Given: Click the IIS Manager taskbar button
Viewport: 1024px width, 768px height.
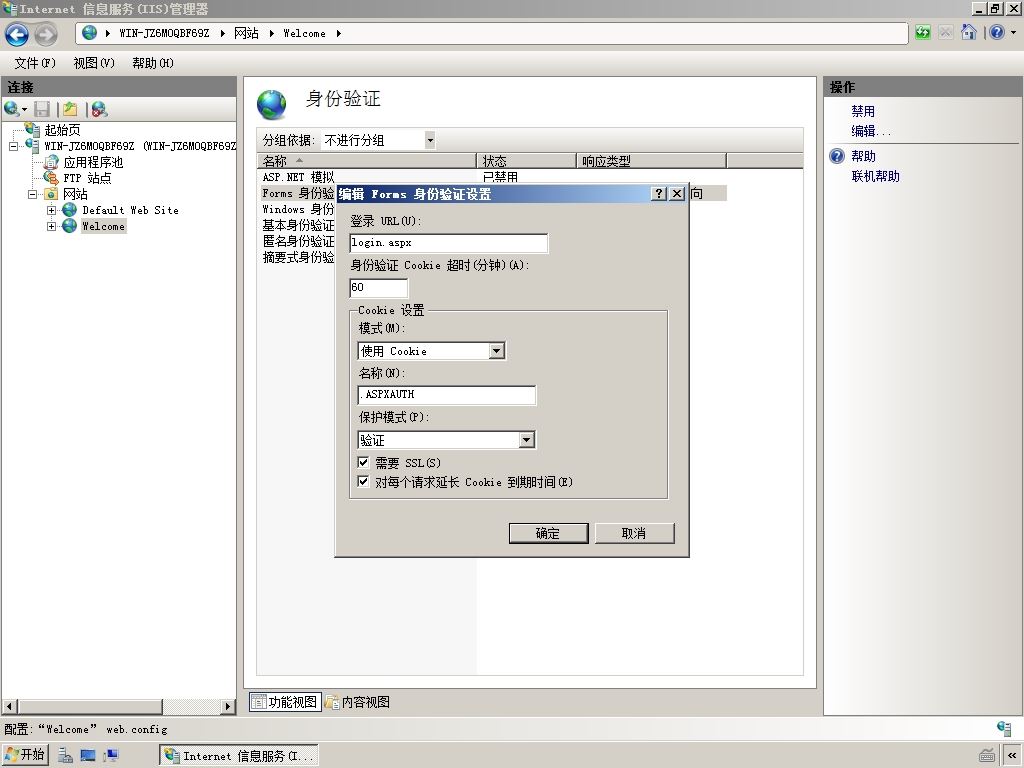Looking at the screenshot, I should [x=239, y=756].
